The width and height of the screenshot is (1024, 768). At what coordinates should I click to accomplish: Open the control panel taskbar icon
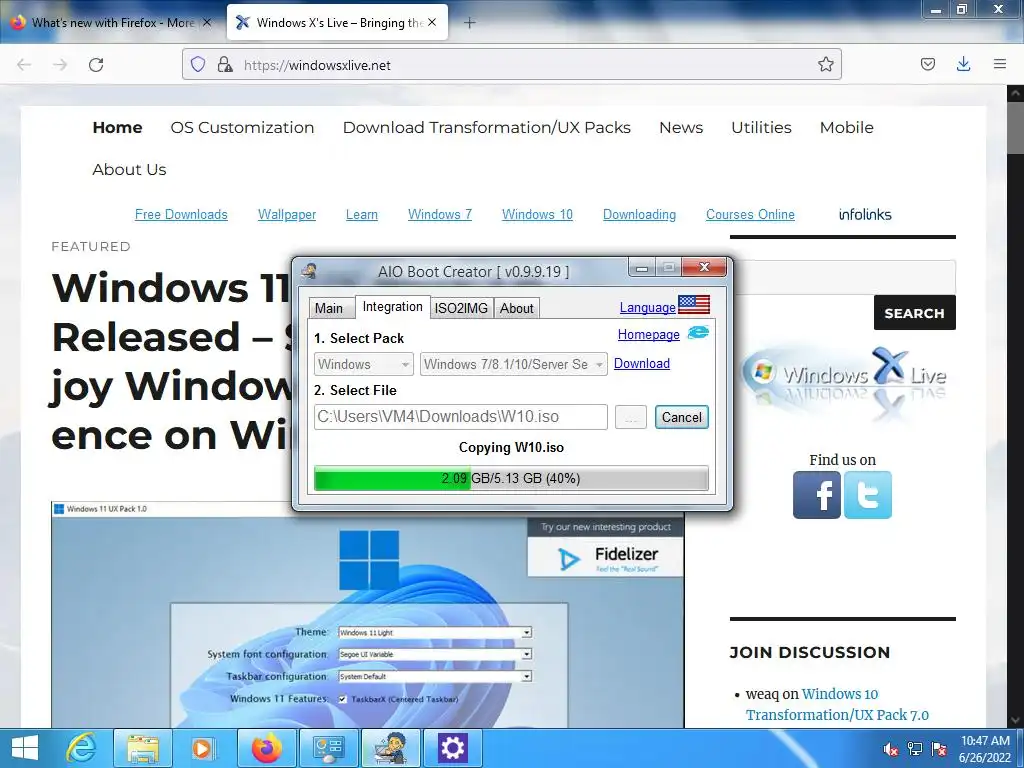(328, 748)
